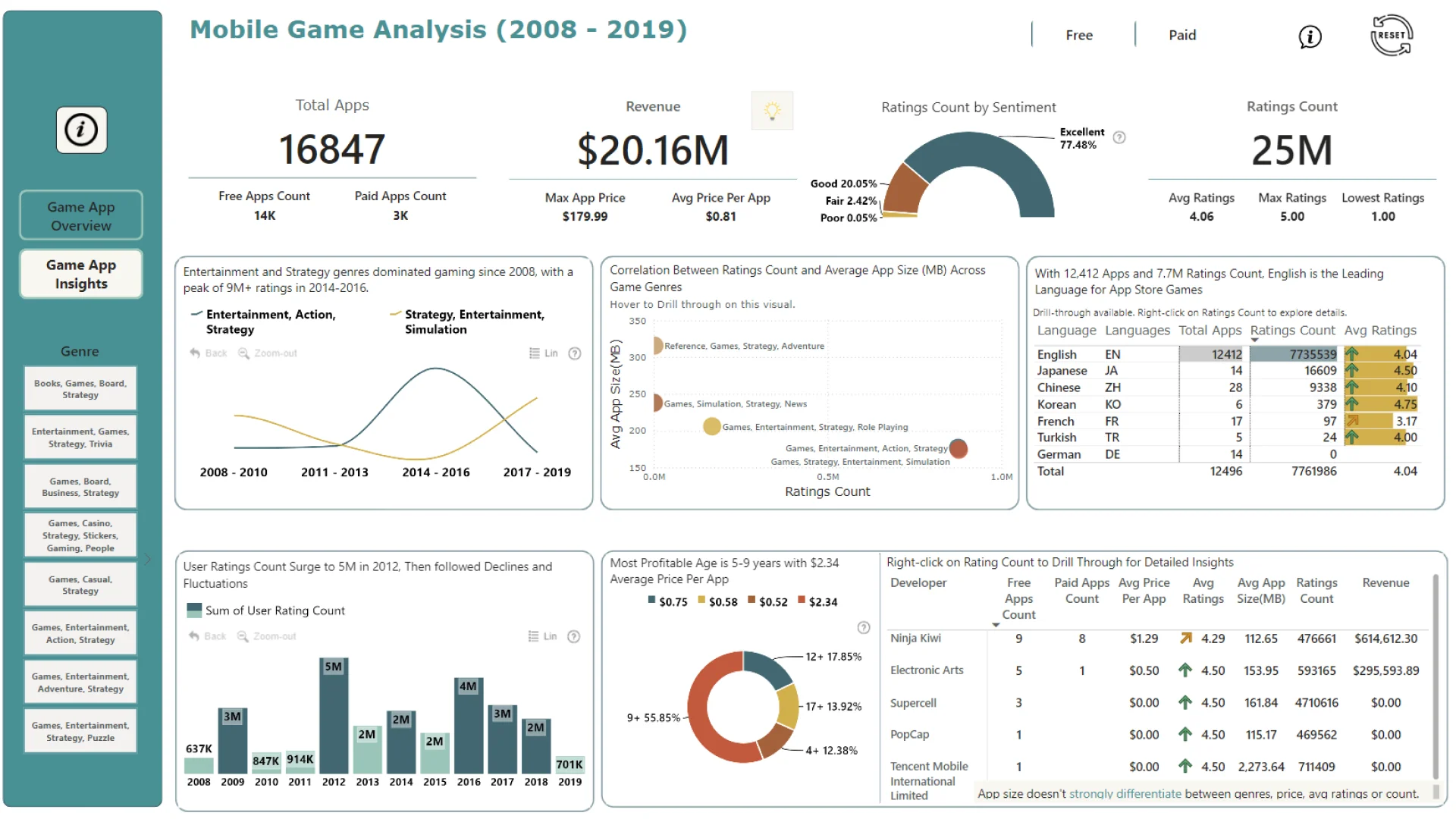Click Max App Price $179.99 value
1456x819 pixels.
point(585,216)
